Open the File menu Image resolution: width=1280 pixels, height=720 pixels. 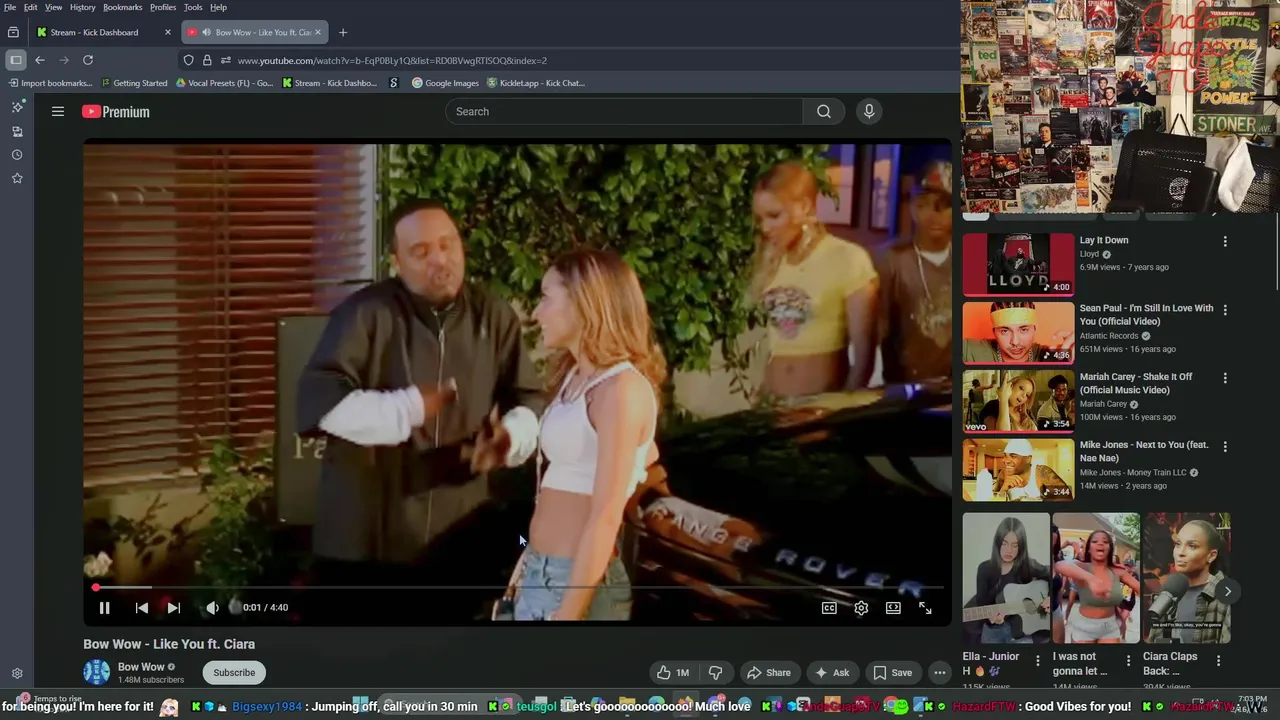(x=10, y=7)
